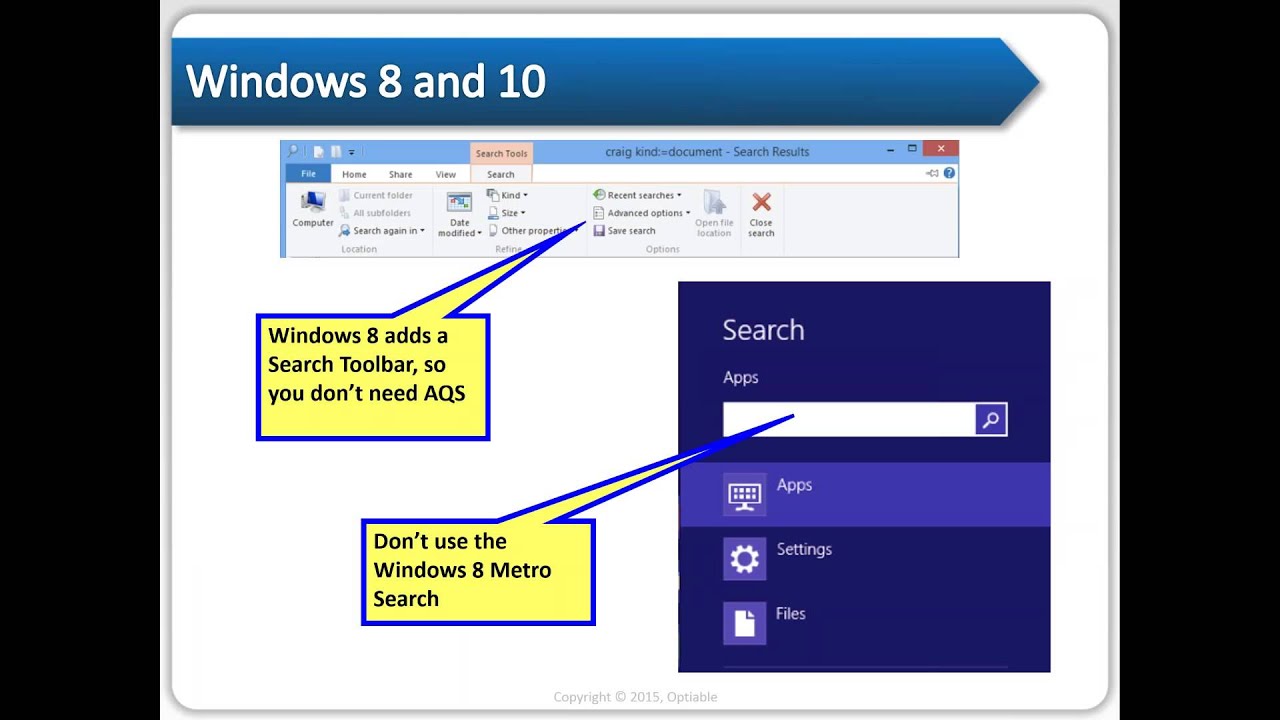This screenshot has height=720, width=1280.
Task: Click the Save search button
Action: [x=625, y=231]
